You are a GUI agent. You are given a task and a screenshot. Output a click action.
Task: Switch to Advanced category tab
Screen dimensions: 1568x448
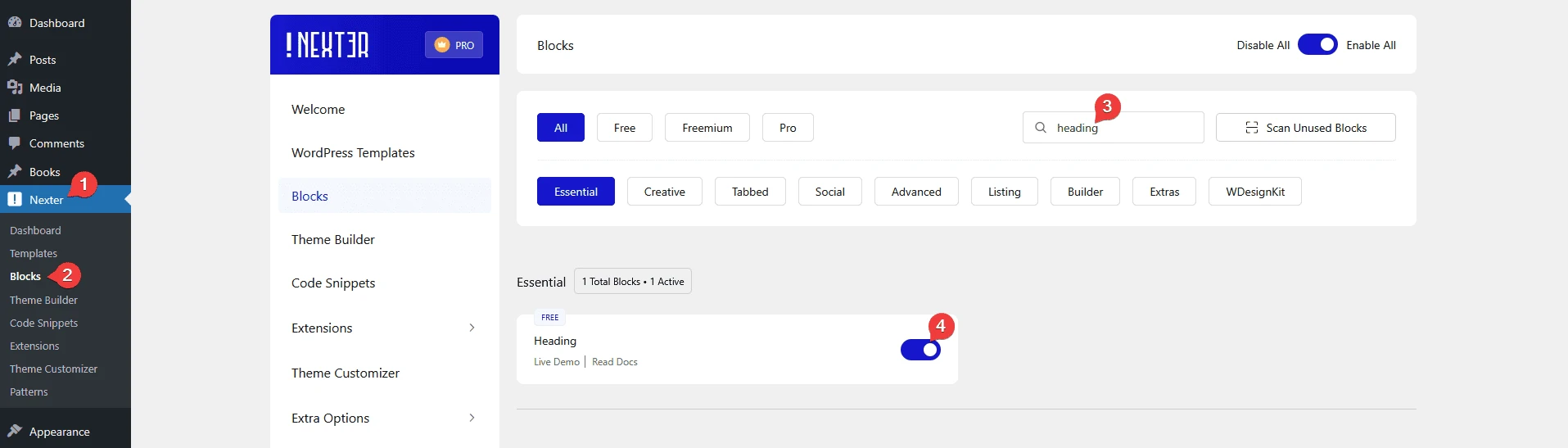point(916,192)
